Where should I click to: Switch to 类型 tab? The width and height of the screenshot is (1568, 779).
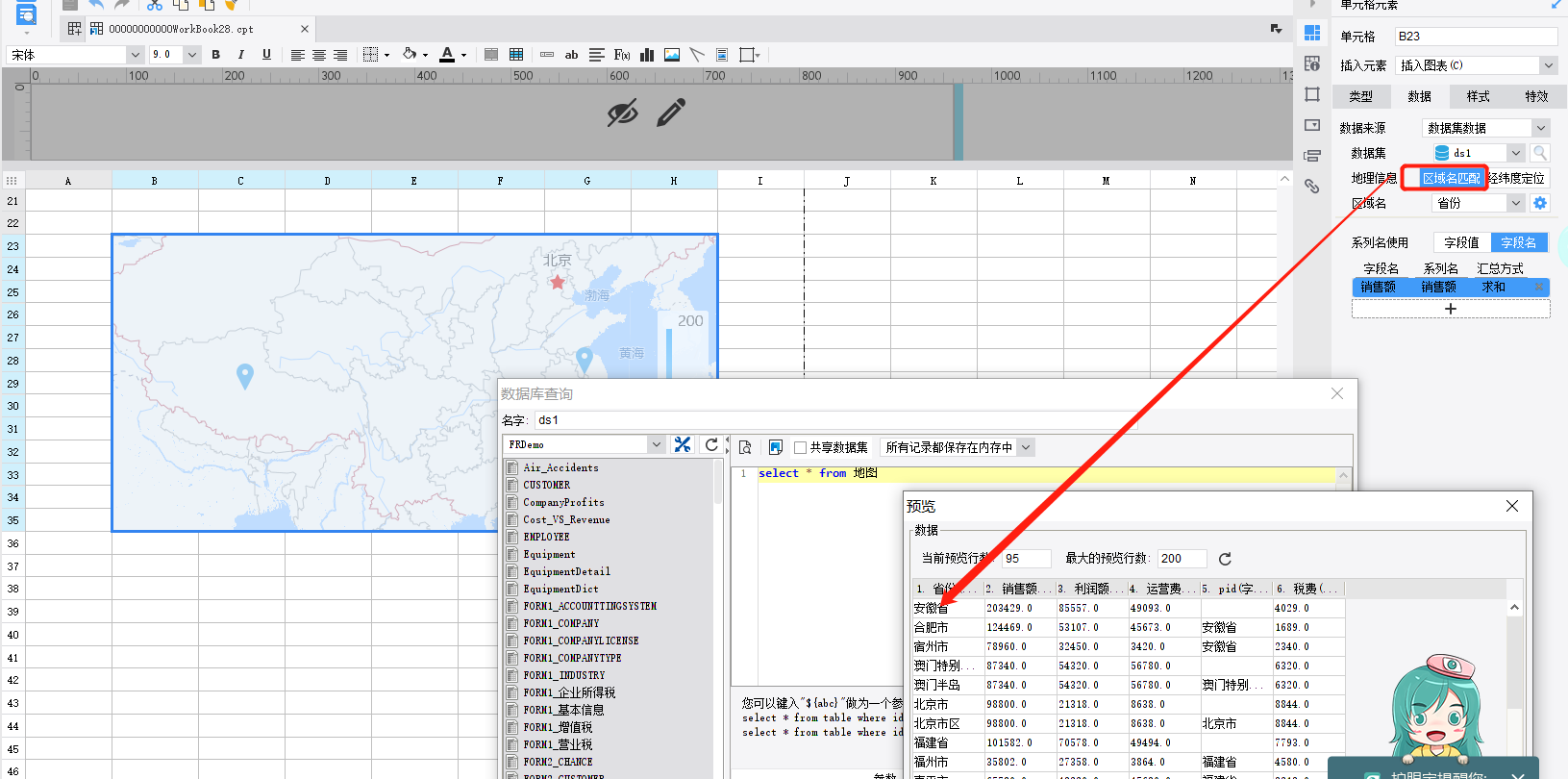[x=1360, y=96]
